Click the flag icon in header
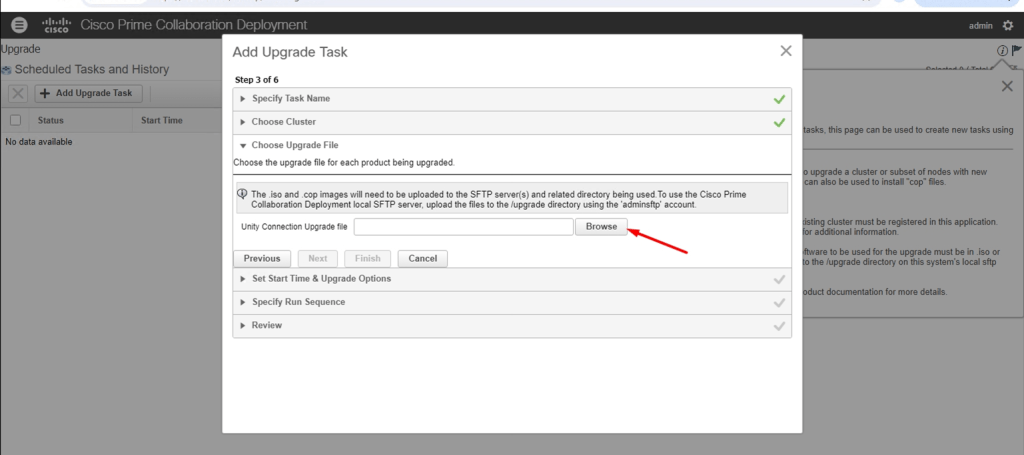The height and width of the screenshot is (455, 1024). [x=1017, y=50]
